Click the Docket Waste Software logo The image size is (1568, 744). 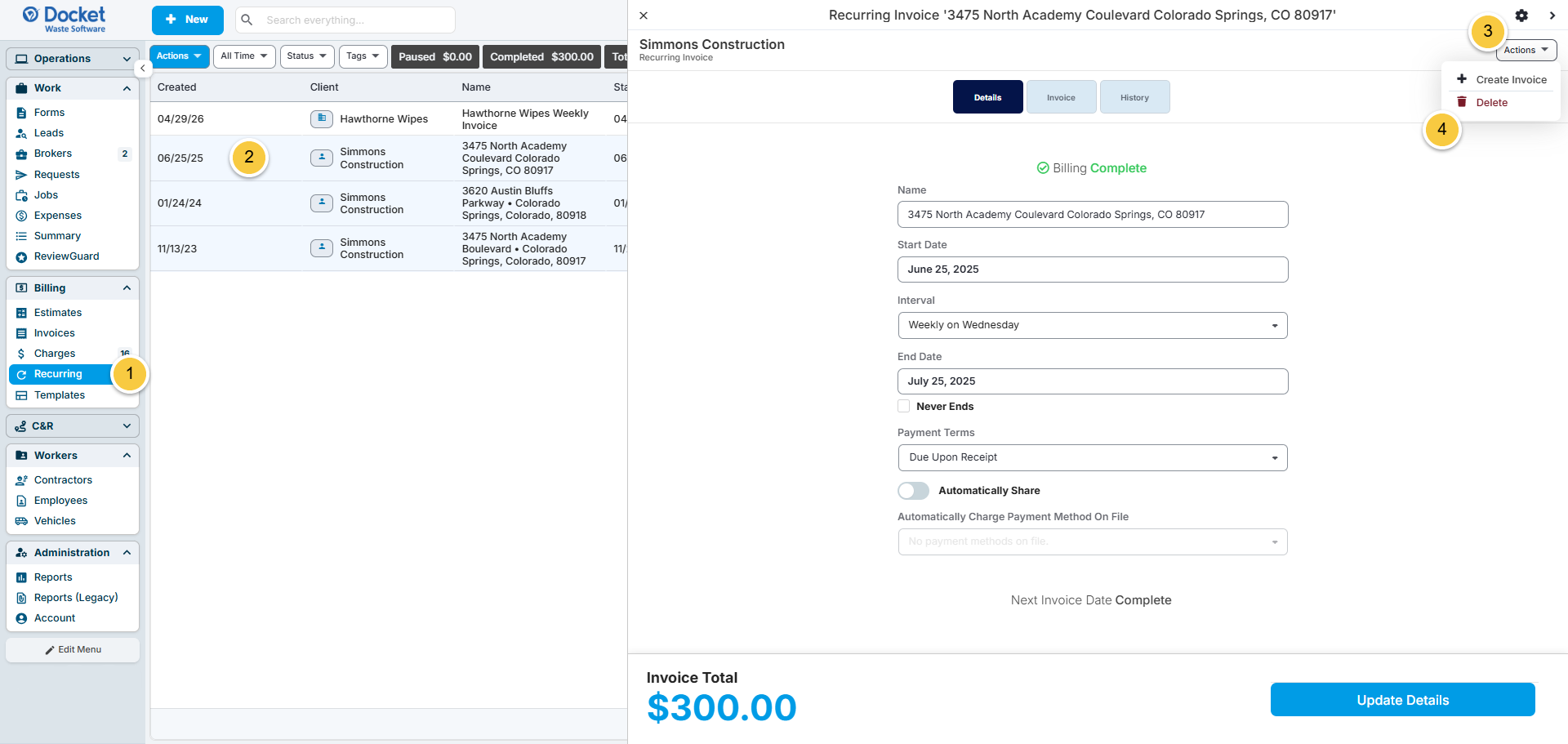tap(65, 19)
